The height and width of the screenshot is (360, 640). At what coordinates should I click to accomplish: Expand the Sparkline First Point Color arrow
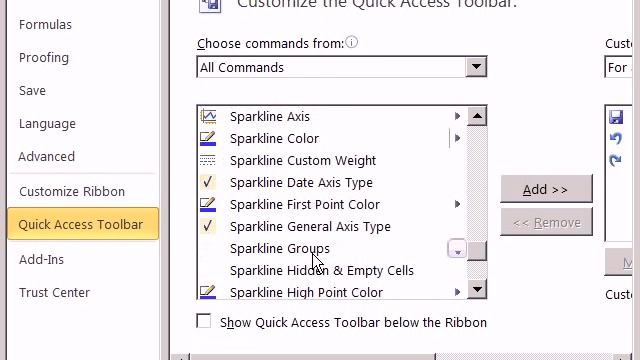coord(458,204)
